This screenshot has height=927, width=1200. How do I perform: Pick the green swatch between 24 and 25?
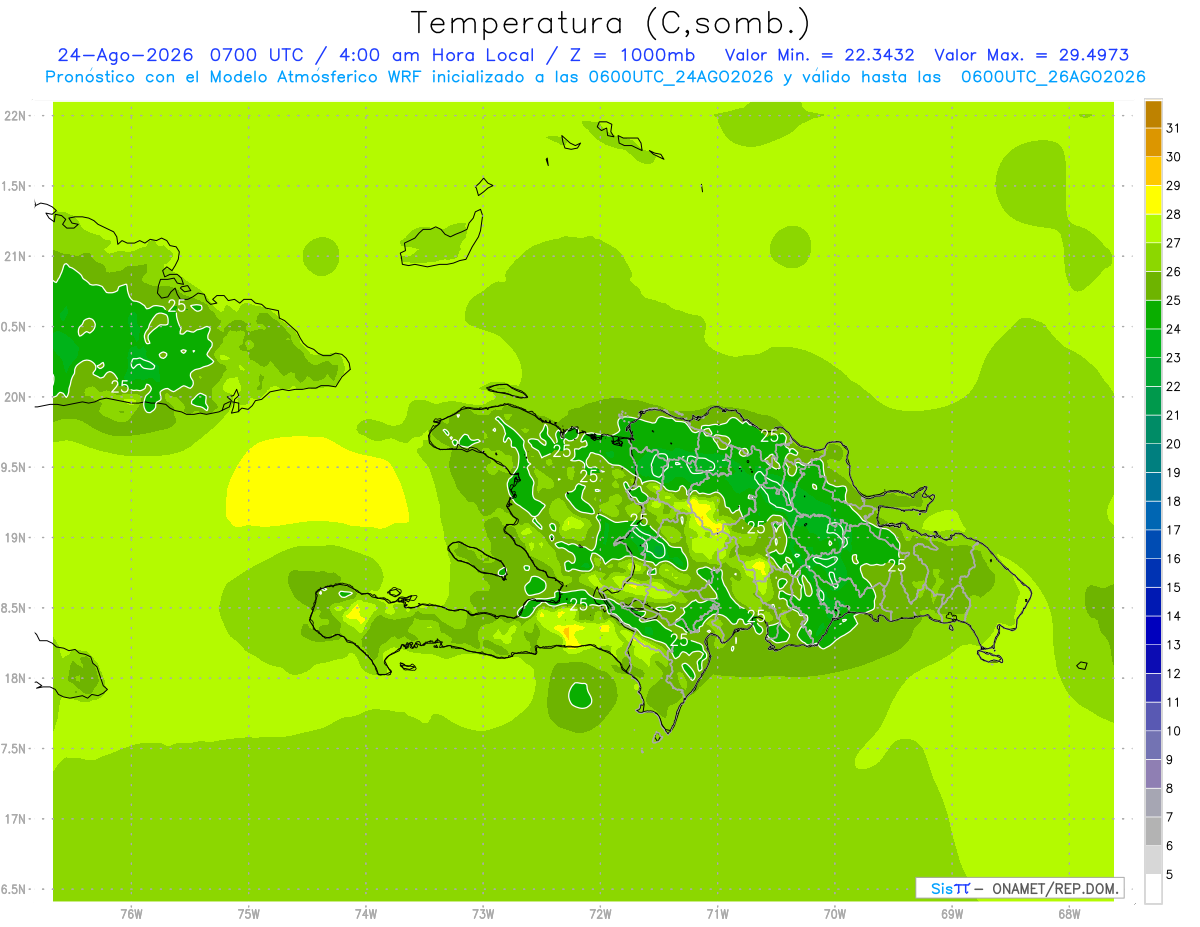(1153, 315)
